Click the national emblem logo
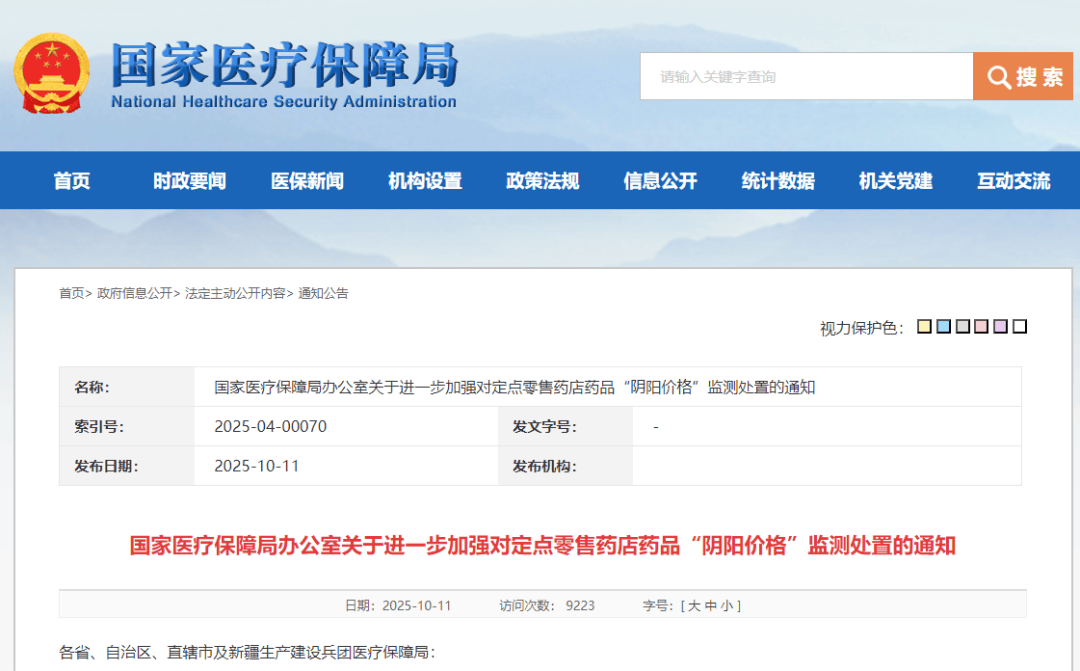 click(51, 74)
